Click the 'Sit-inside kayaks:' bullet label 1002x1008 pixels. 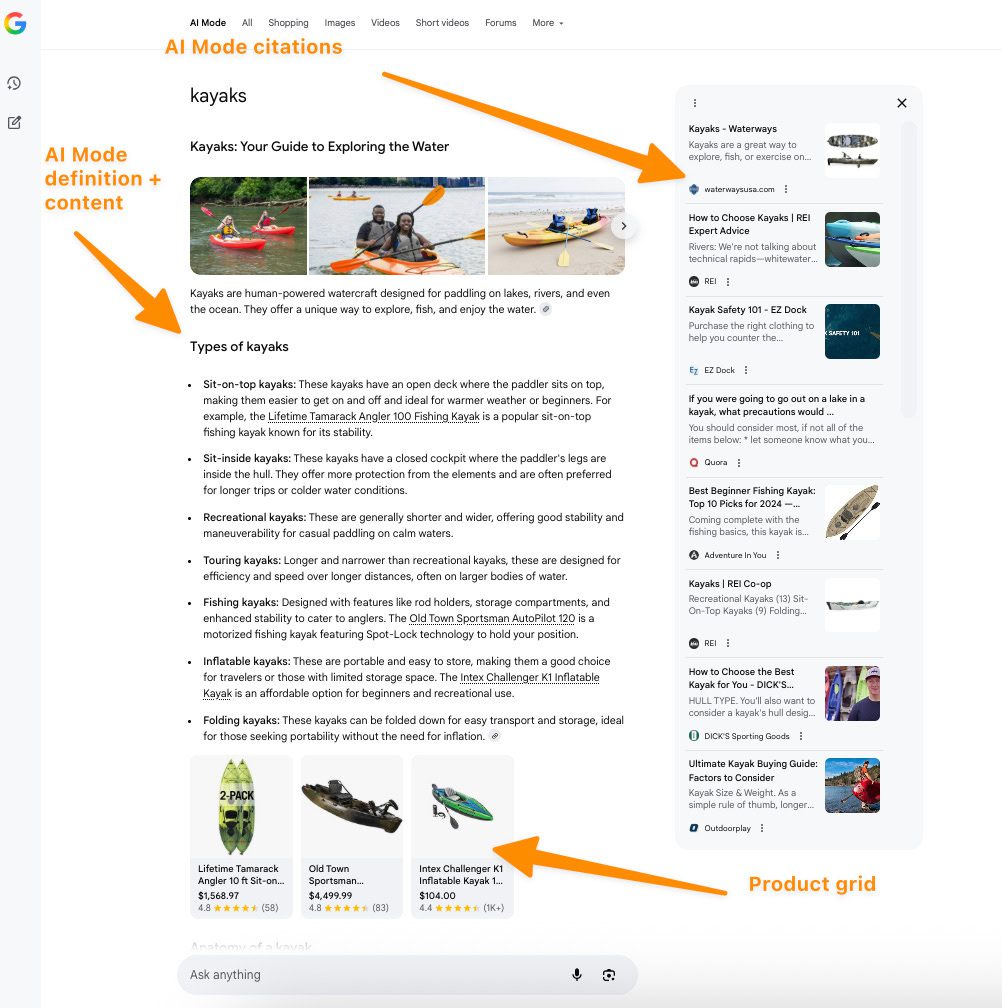247,458
